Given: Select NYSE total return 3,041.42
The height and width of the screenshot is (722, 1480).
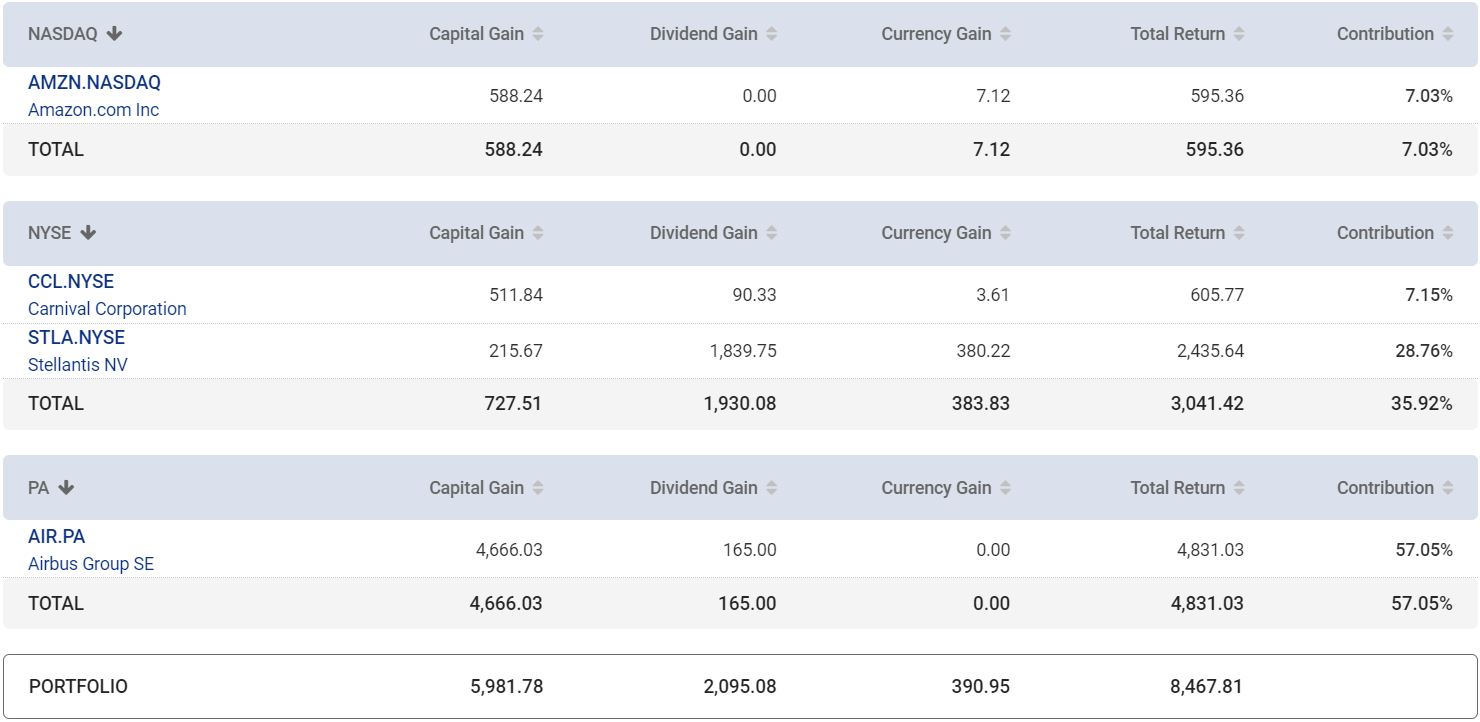Looking at the screenshot, I should click(x=1208, y=404).
